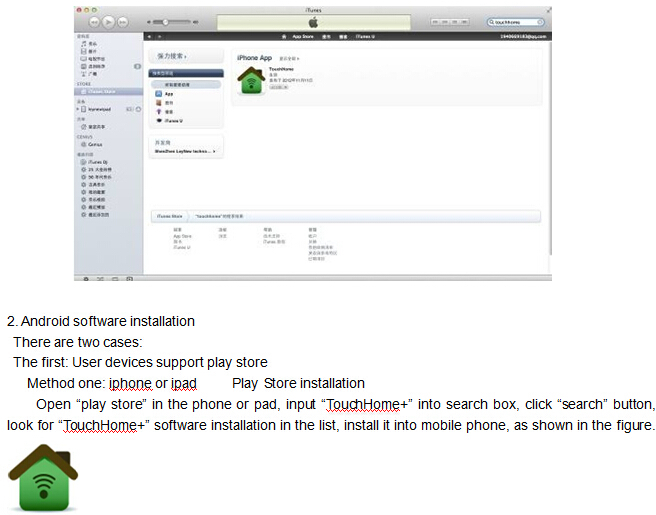Toggle repeat in the bottom iTunes toolbar
656x515 pixels.
pyautogui.click(x=115, y=278)
